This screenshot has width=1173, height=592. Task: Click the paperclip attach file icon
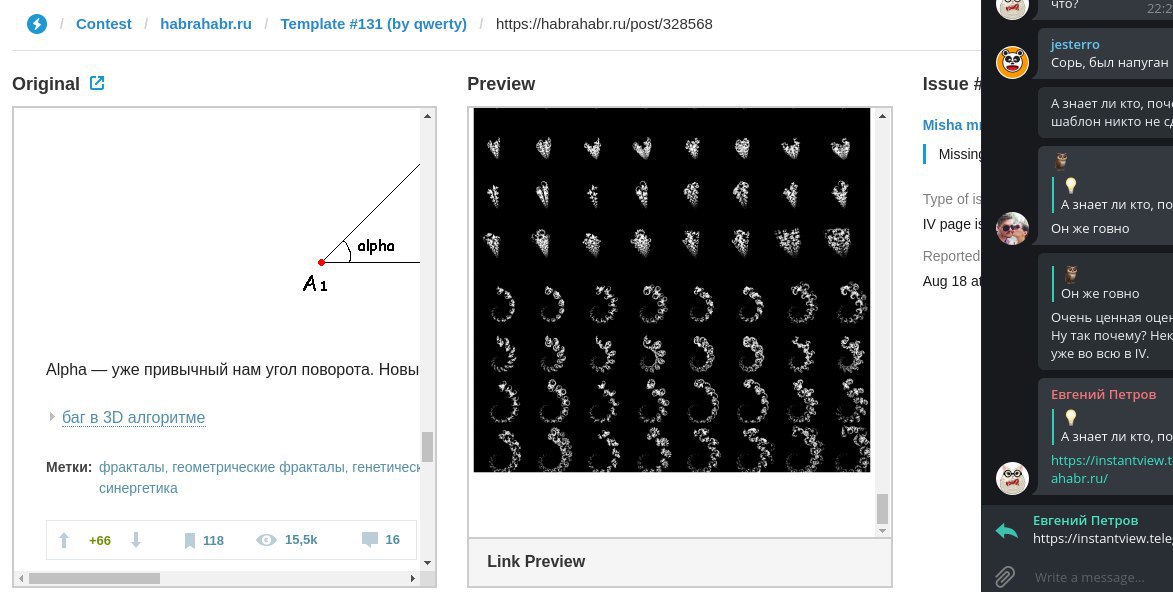point(1005,576)
